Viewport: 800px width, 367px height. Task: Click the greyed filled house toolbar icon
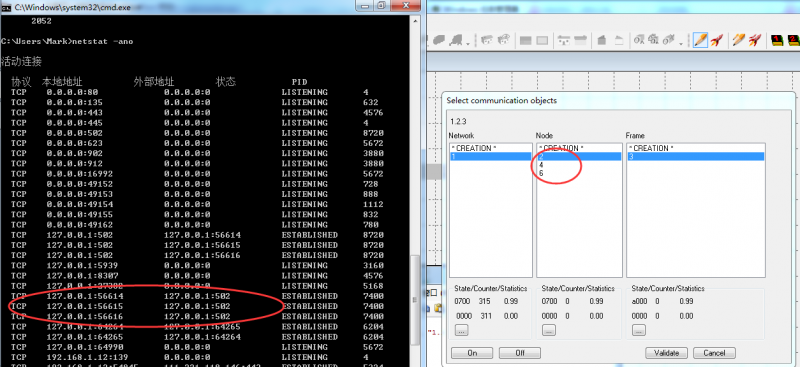pos(602,40)
